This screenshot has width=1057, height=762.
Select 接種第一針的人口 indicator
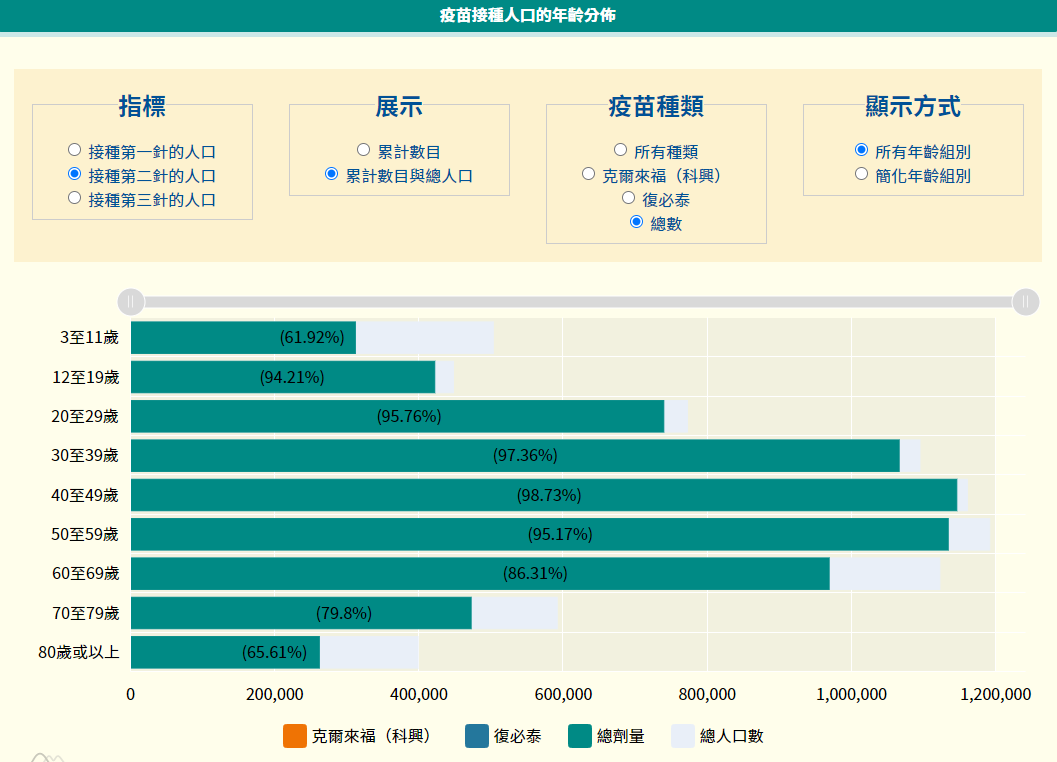click(x=74, y=148)
